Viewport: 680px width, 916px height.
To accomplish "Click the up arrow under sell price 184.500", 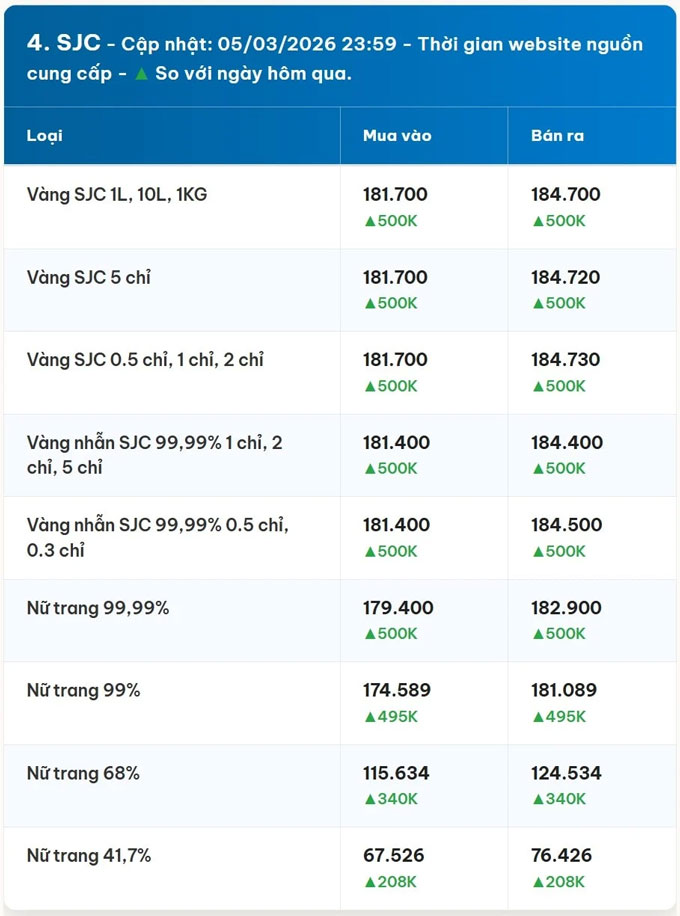I will tap(537, 551).
